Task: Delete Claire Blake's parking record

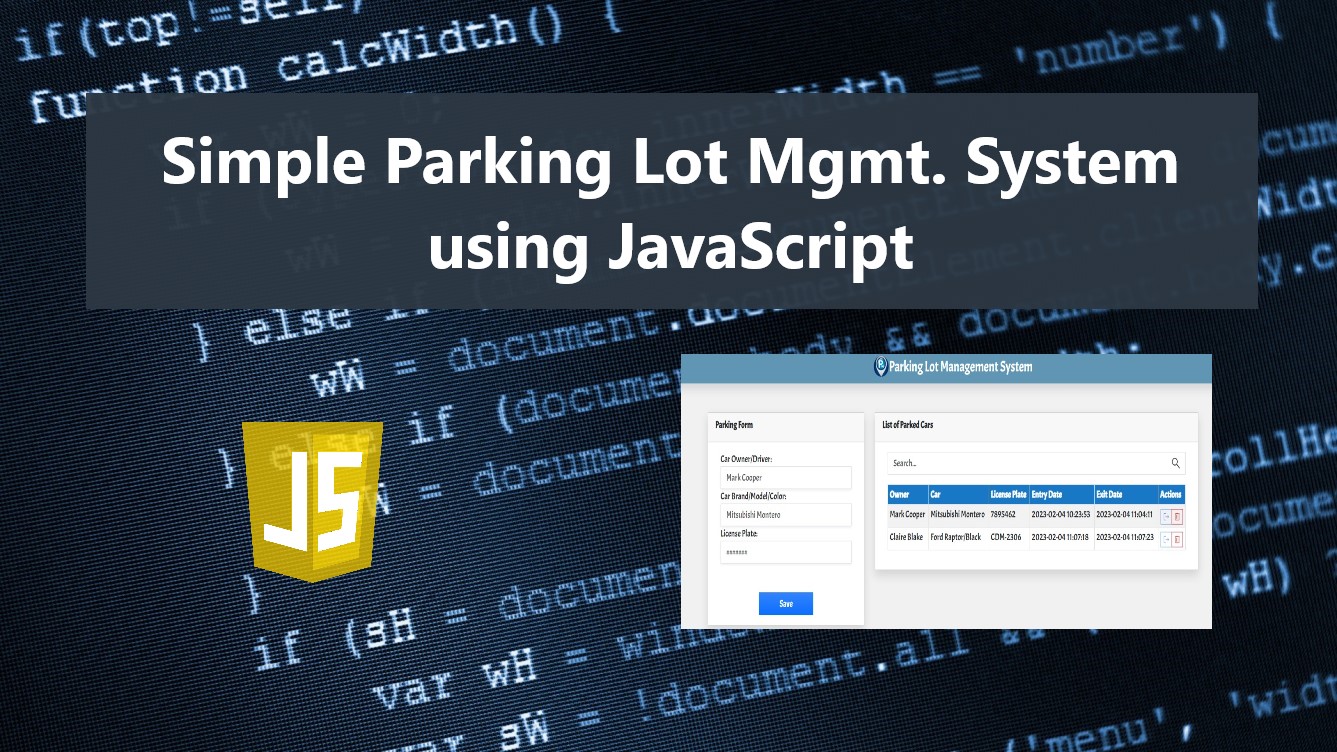Action: [x=1177, y=539]
